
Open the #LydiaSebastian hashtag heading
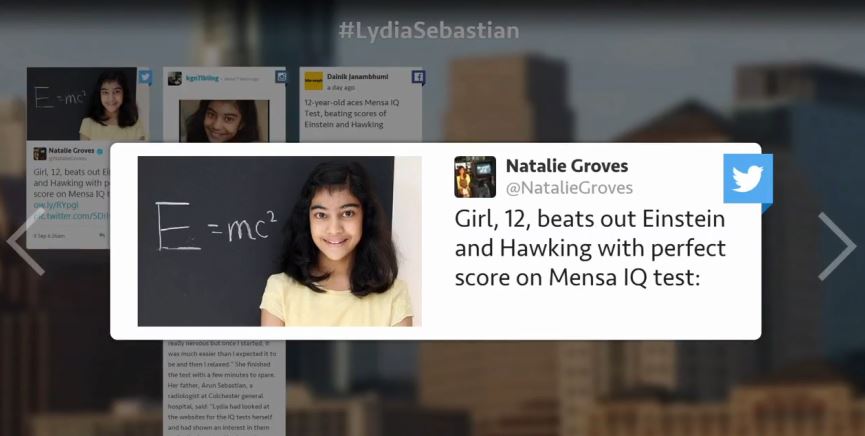[429, 30]
